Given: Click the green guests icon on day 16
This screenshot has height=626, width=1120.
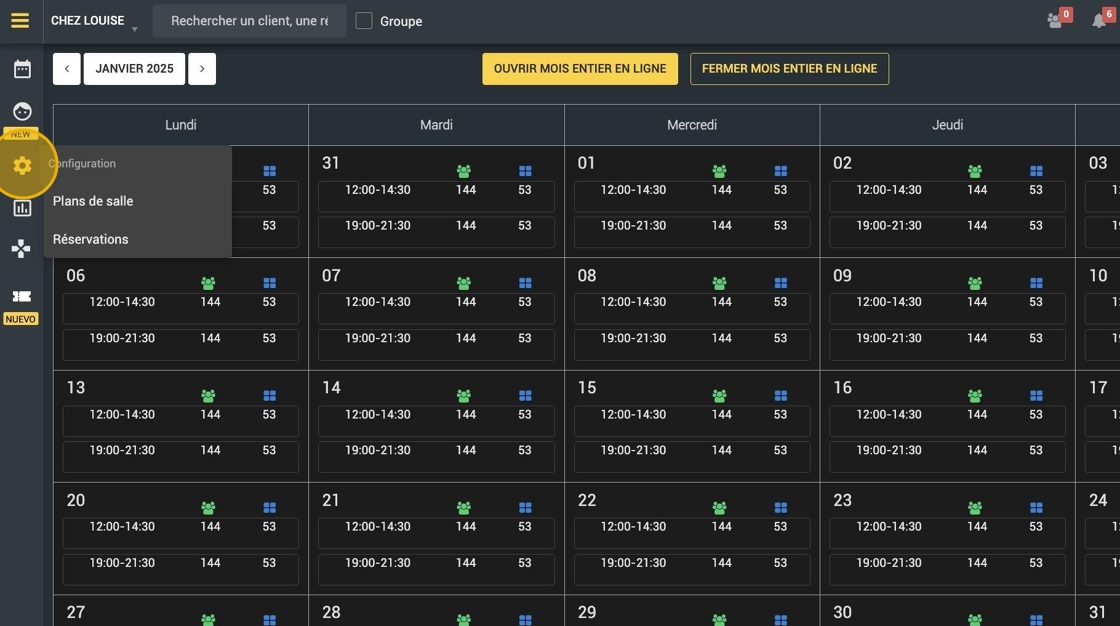Looking at the screenshot, I should click(x=975, y=395).
